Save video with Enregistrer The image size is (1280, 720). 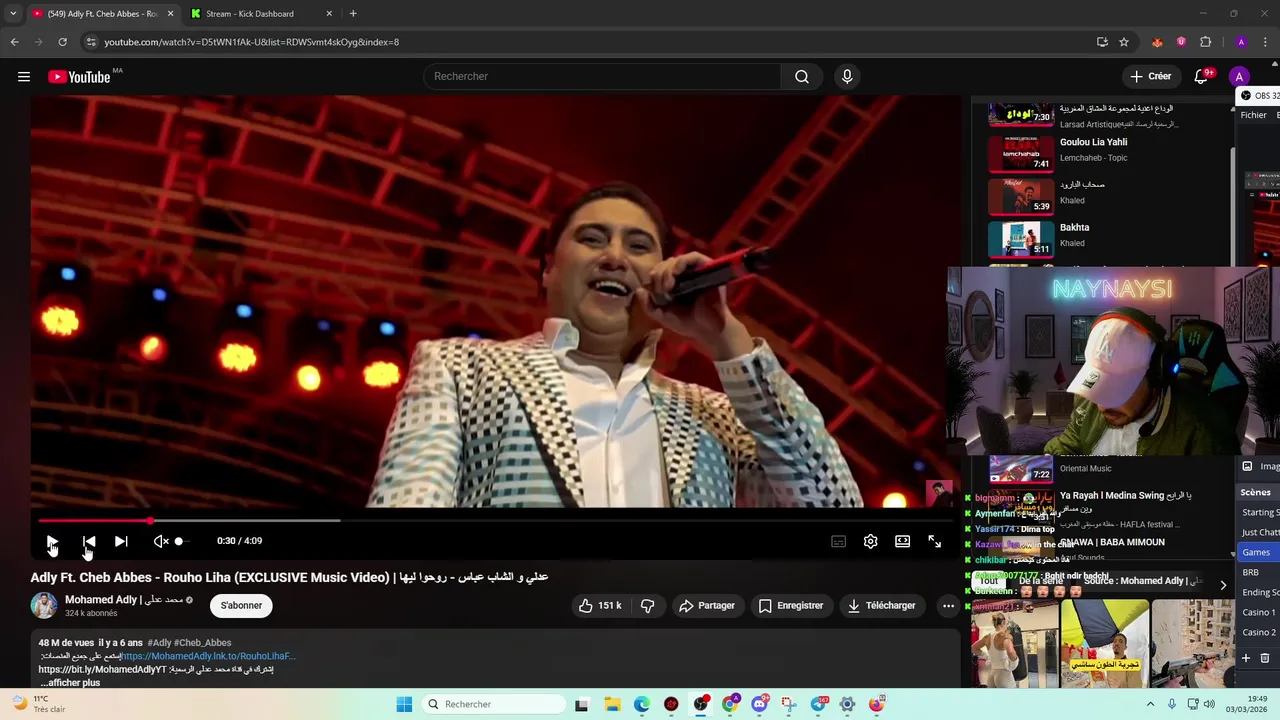click(x=791, y=605)
